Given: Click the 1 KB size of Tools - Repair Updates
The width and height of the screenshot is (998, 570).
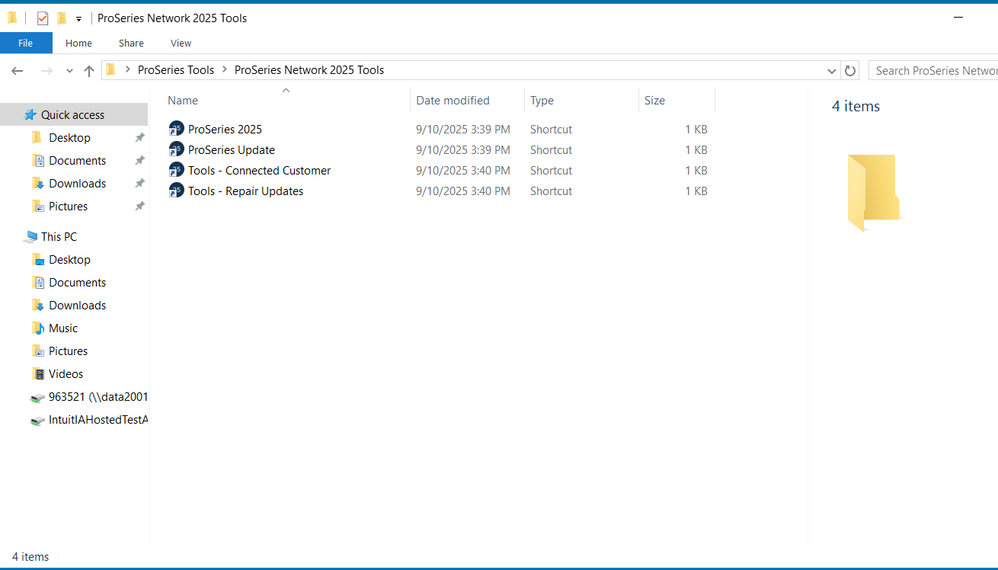Looking at the screenshot, I should [x=696, y=191].
